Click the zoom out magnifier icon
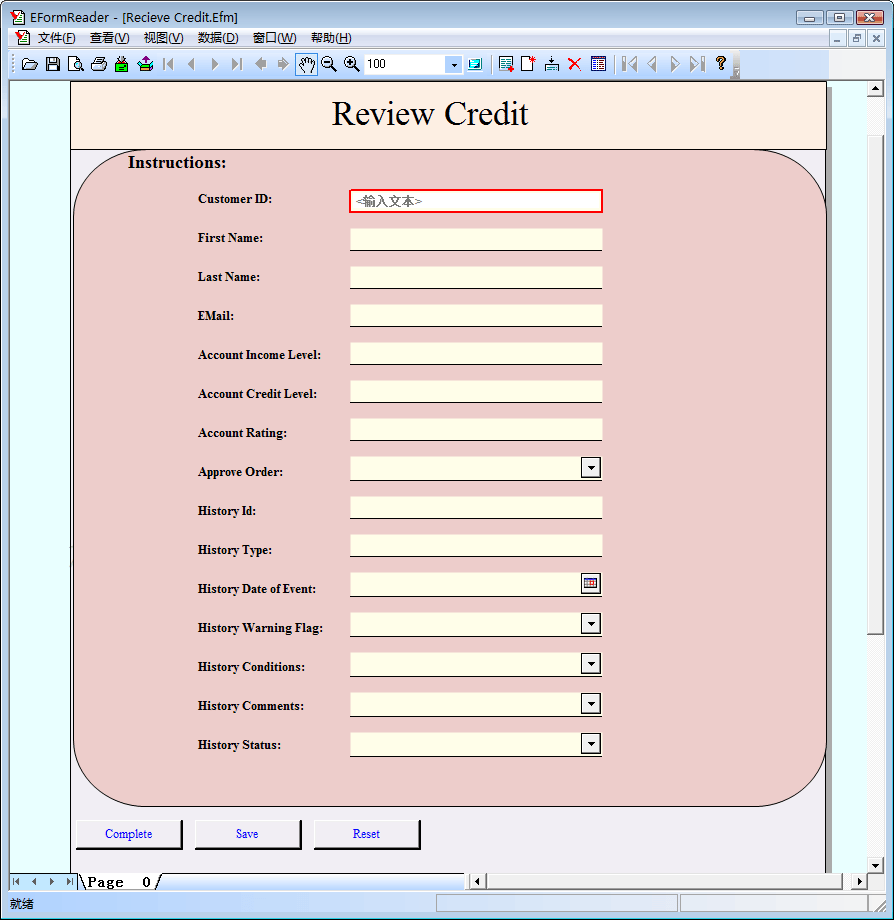Screen dimensions: 894x920 coord(328,64)
